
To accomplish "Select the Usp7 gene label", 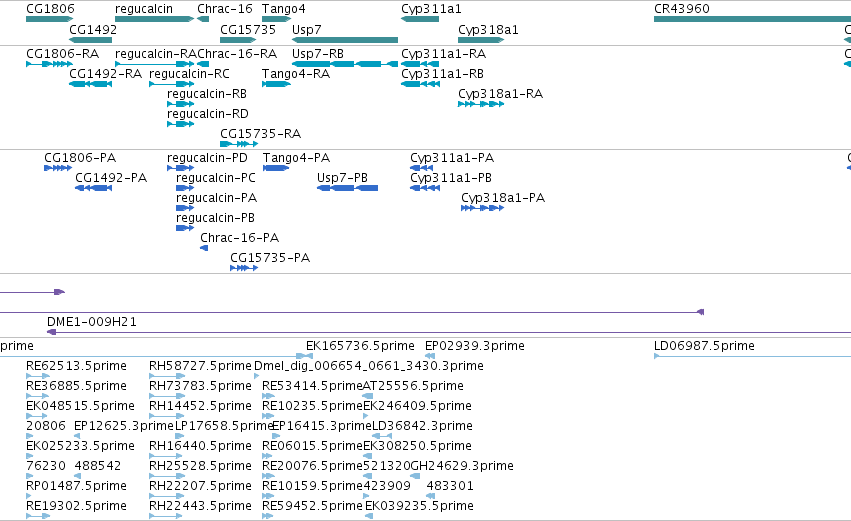I will [307, 29].
